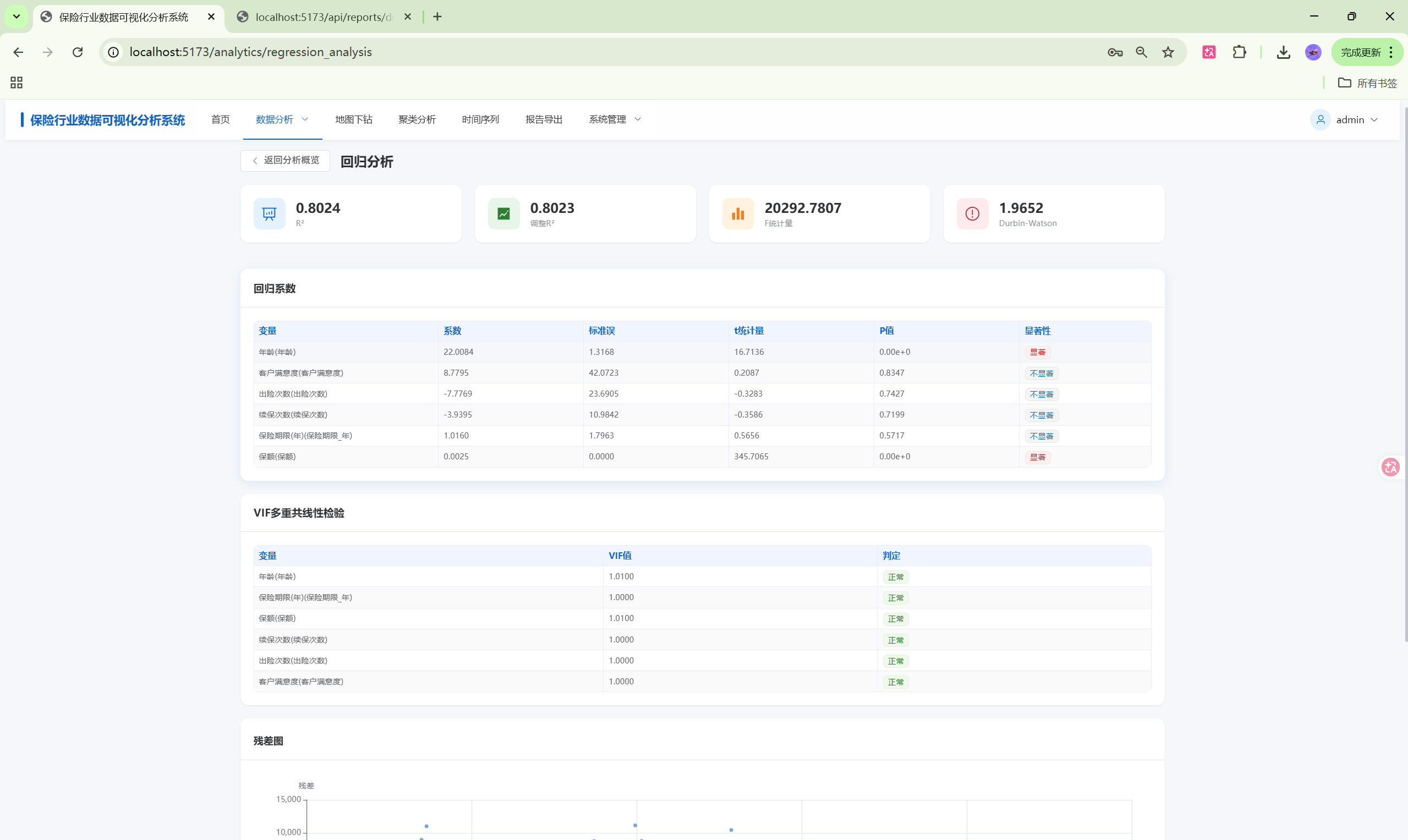Click the 完成更新 browser update button
Viewport: 1408px width, 840px height.
[1360, 52]
